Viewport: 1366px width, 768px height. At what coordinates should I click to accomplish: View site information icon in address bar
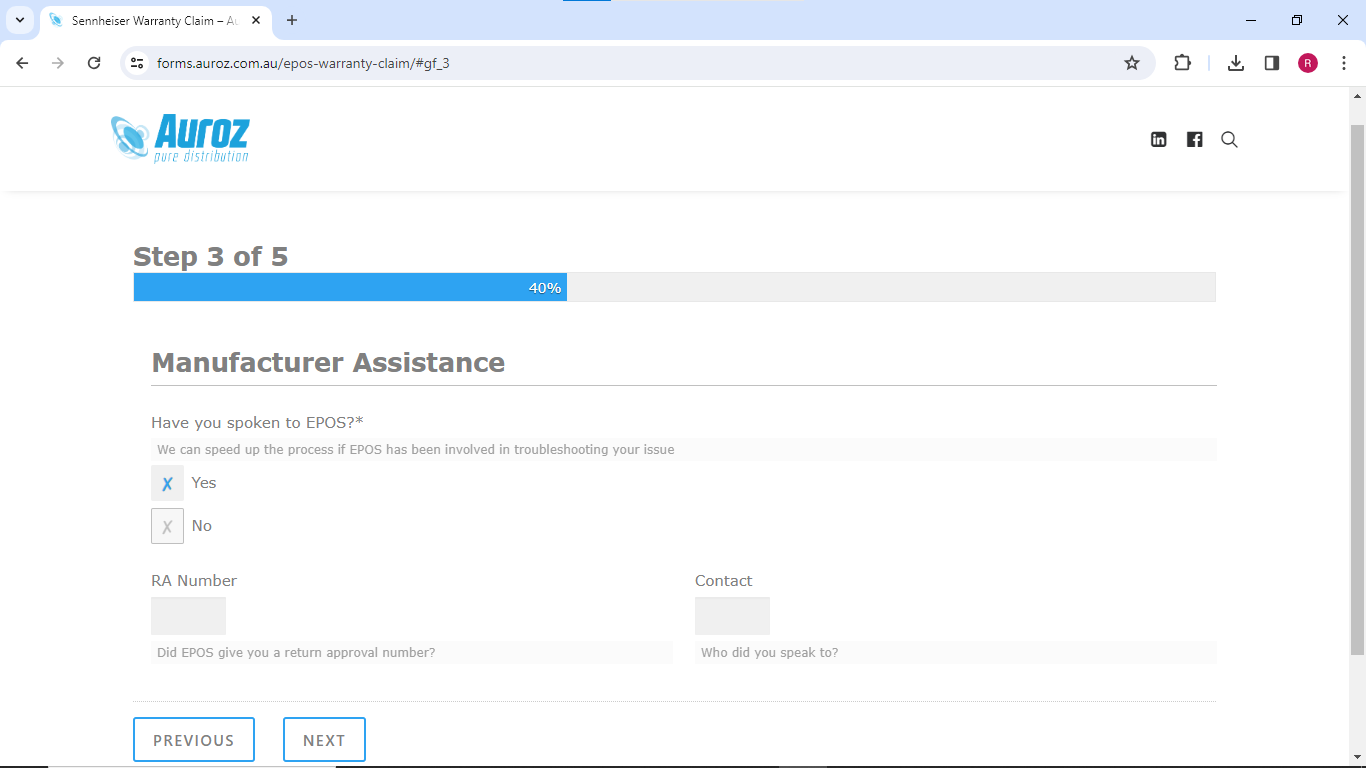(x=138, y=63)
